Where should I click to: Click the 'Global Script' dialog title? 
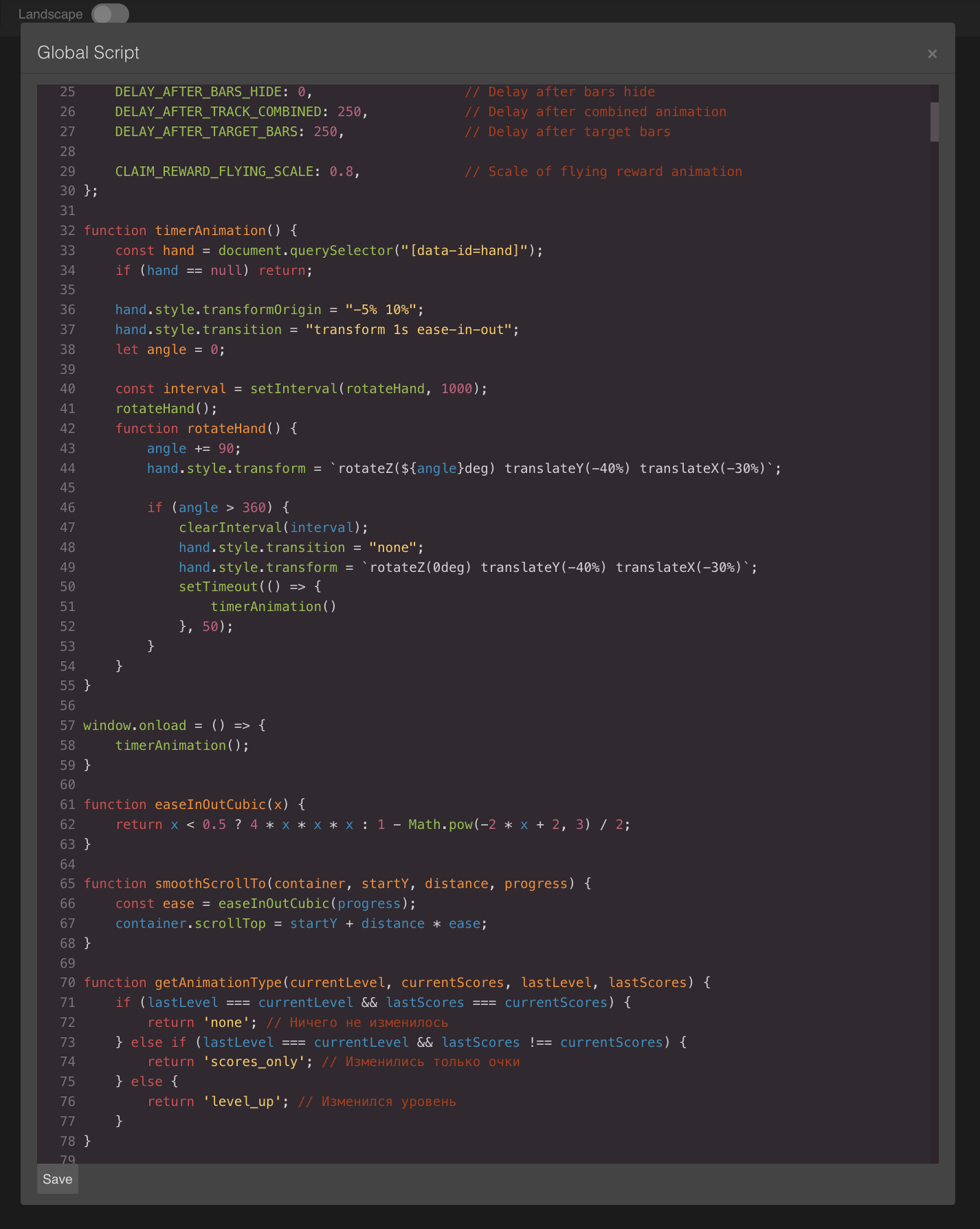pyautogui.click(x=88, y=53)
